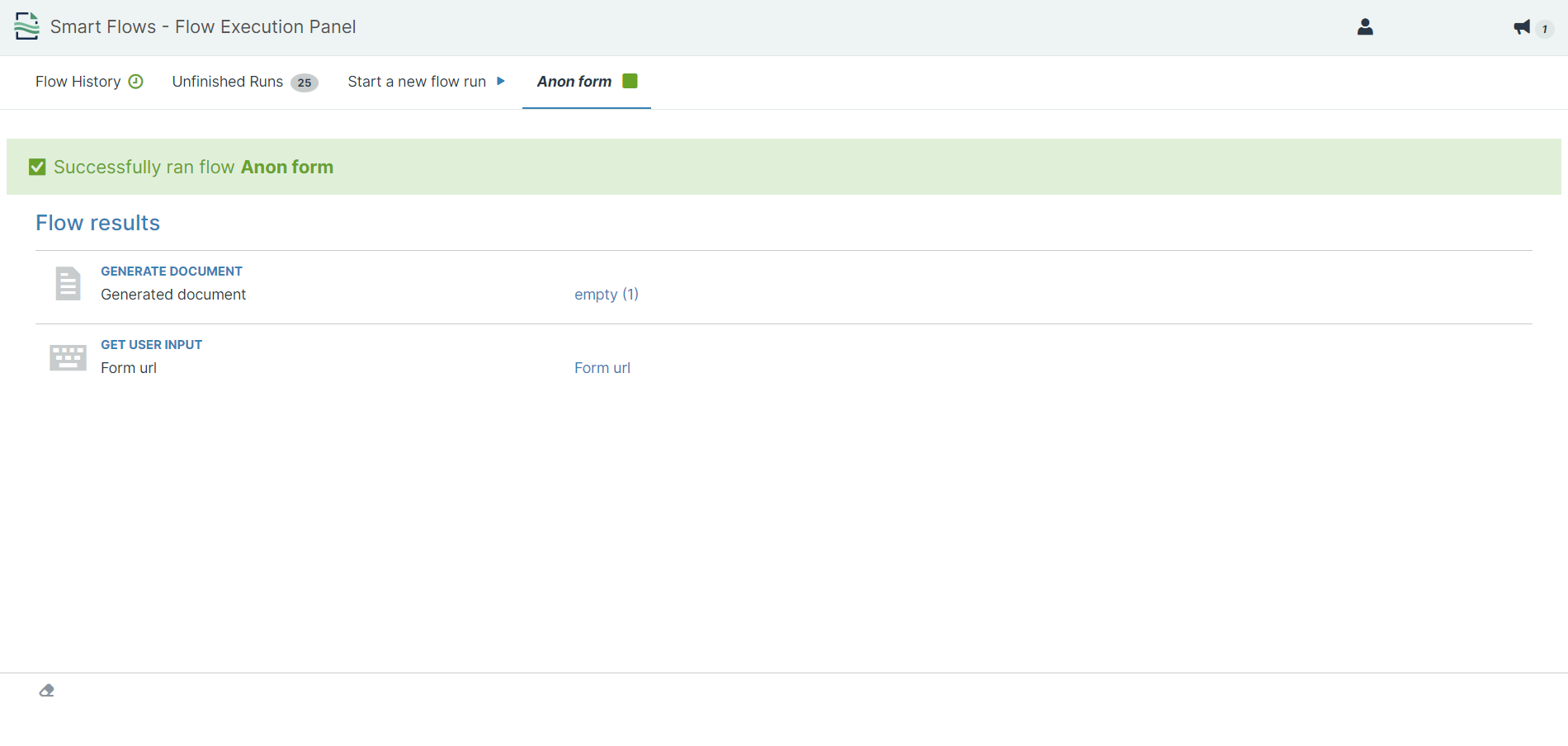Click the announcements count badge

[1545, 30]
